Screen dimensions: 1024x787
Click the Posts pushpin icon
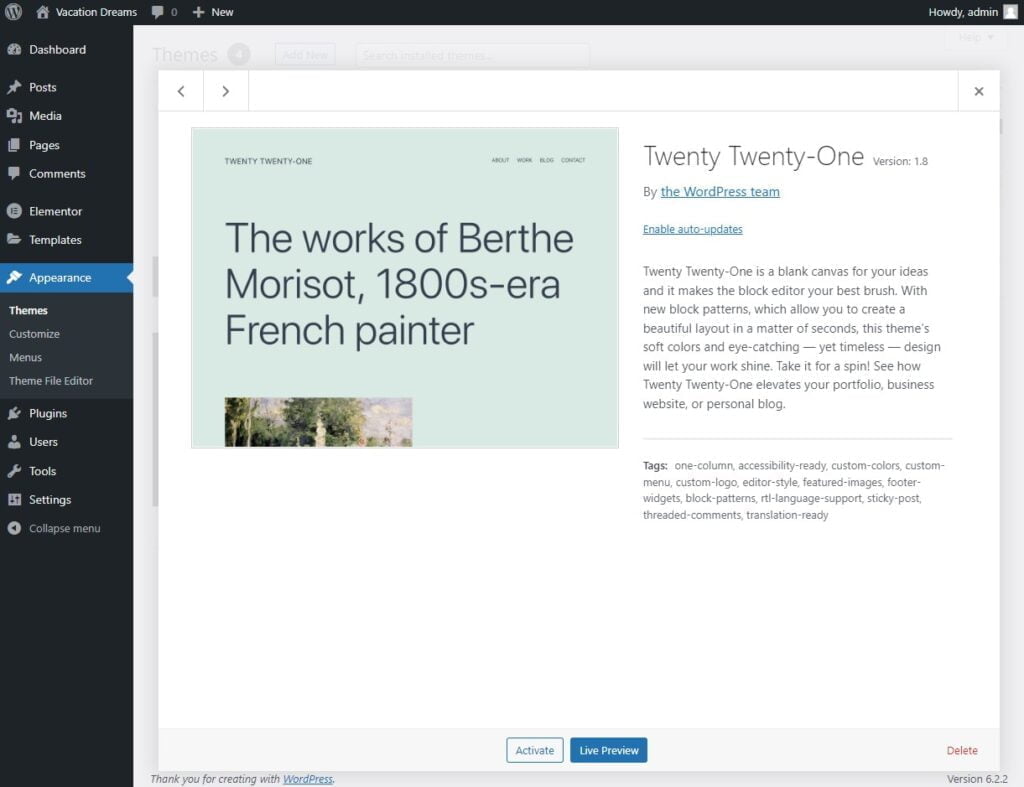14,87
